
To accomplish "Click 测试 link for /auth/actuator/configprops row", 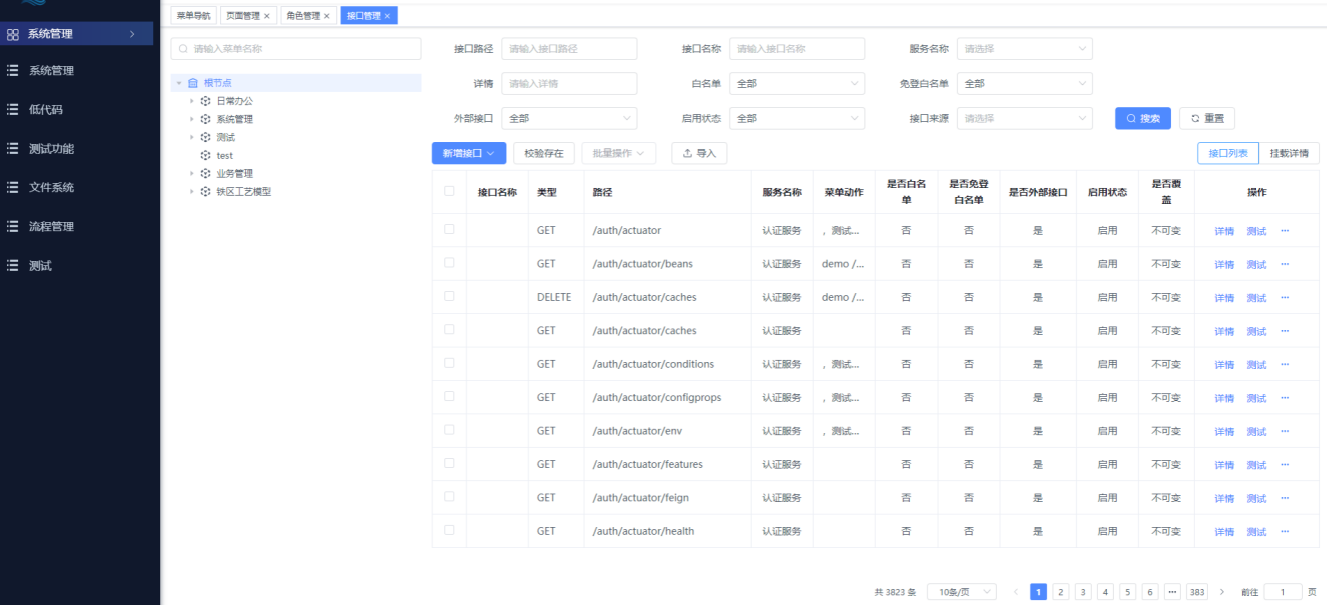I will pyautogui.click(x=1256, y=398).
